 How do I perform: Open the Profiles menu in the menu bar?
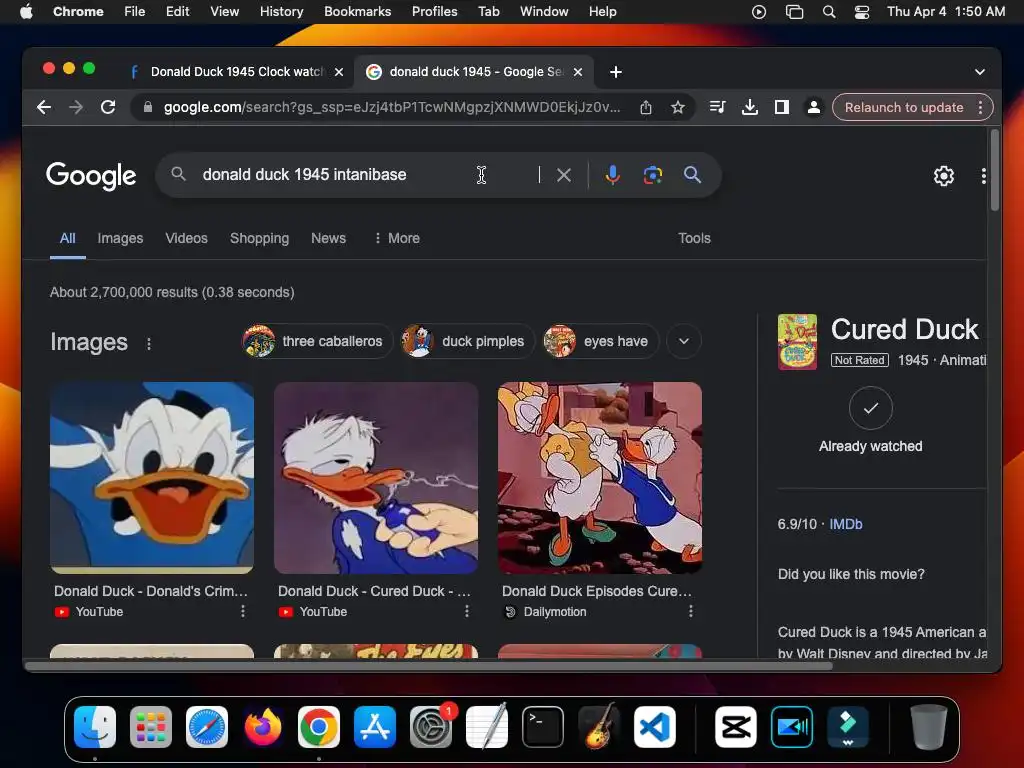pos(434,12)
